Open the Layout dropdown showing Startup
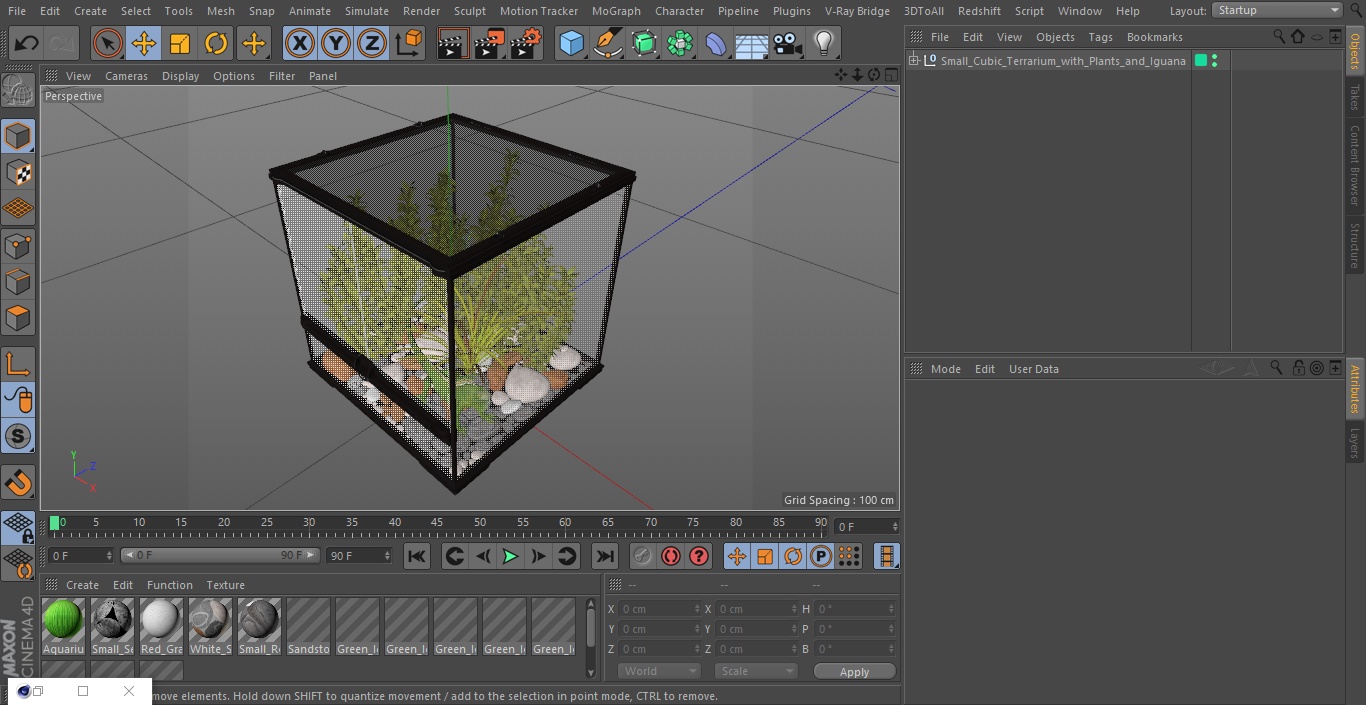 1277,10
